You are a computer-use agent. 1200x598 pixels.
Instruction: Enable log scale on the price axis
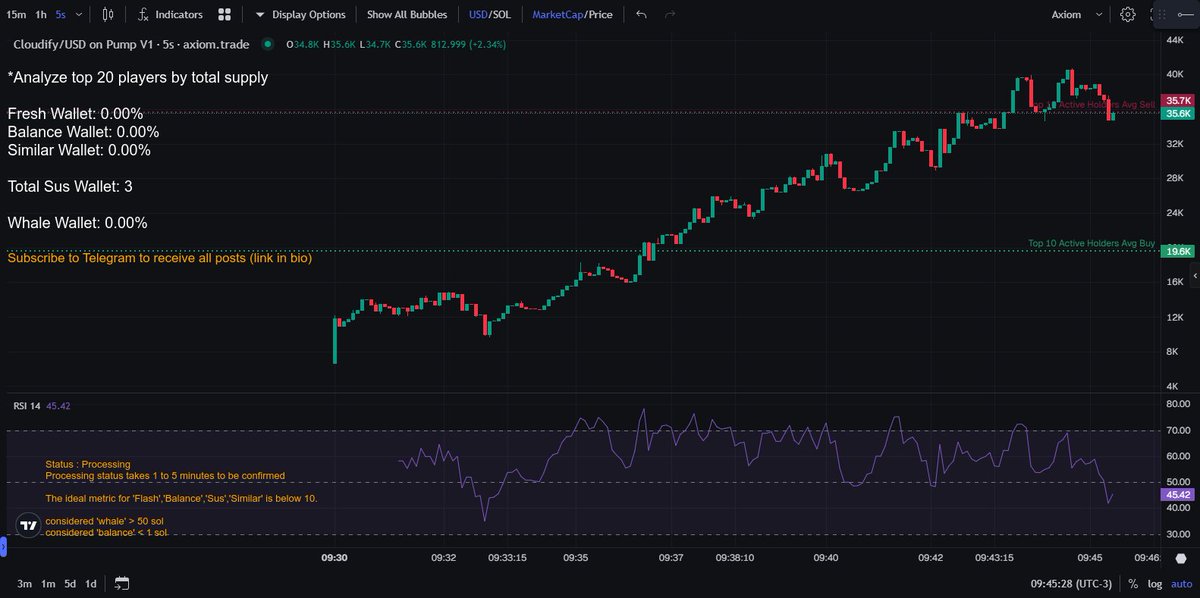1154,583
